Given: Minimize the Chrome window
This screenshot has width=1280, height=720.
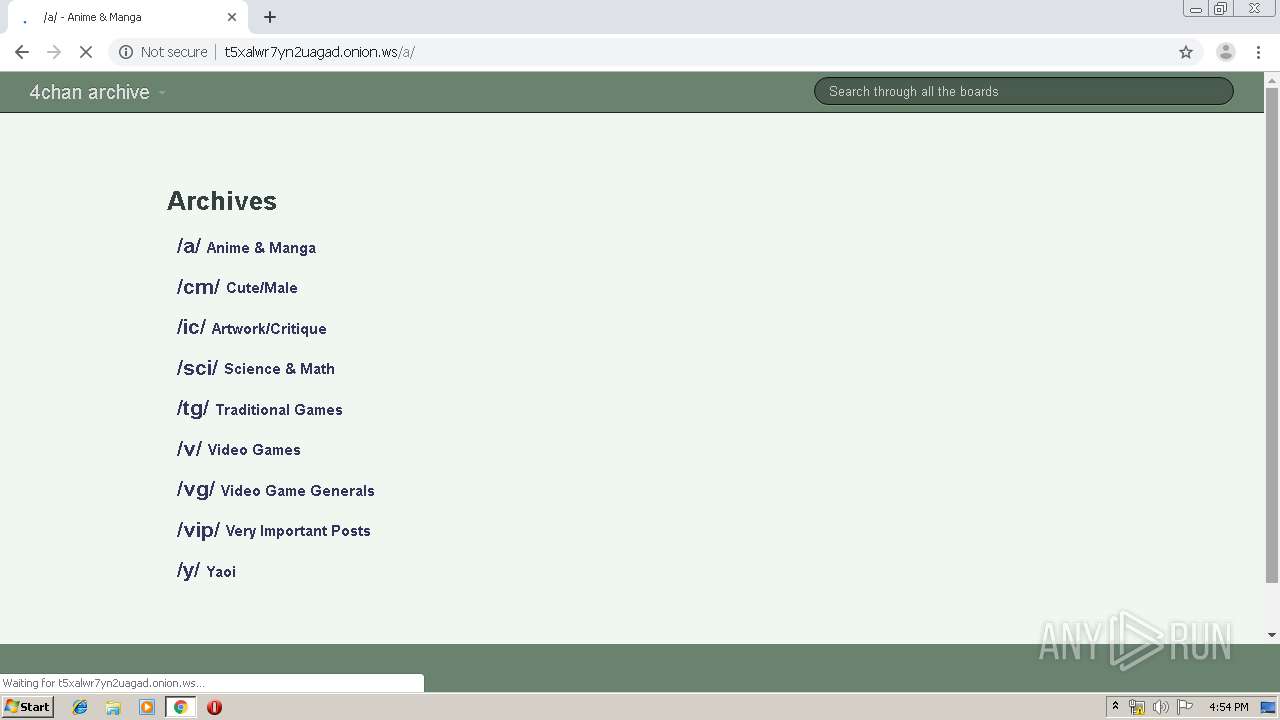Looking at the screenshot, I should 1196,9.
